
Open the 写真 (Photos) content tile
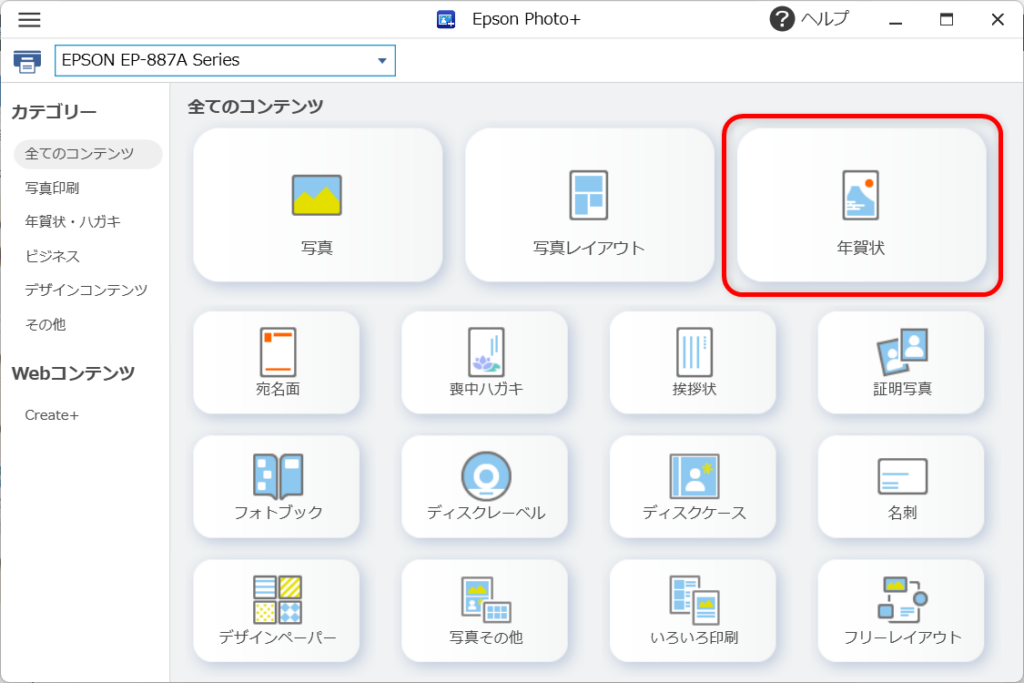coord(317,205)
